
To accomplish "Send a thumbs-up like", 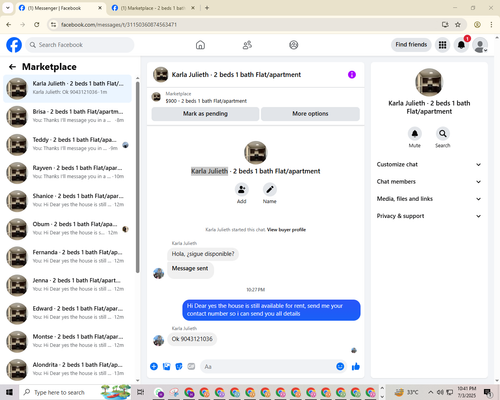I will (x=356, y=367).
